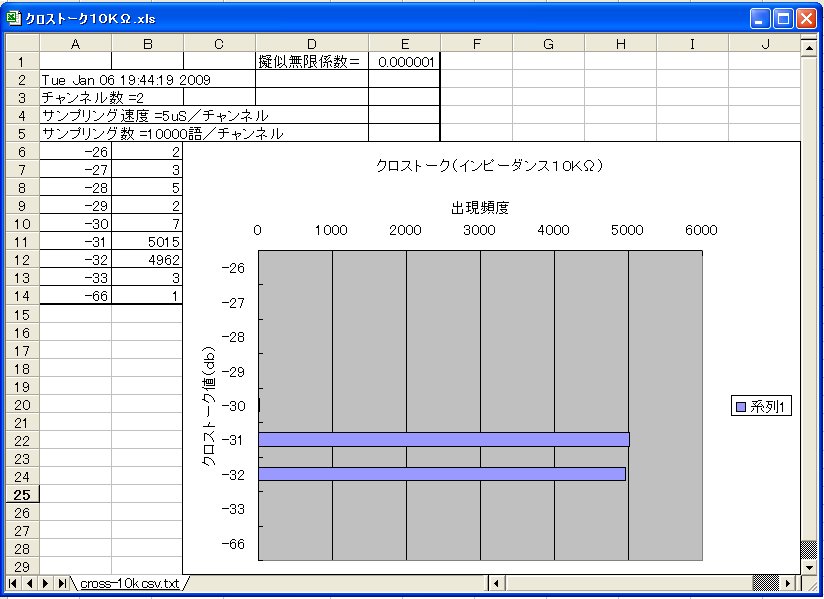
Task: Select row 29 header
Action: [22, 567]
